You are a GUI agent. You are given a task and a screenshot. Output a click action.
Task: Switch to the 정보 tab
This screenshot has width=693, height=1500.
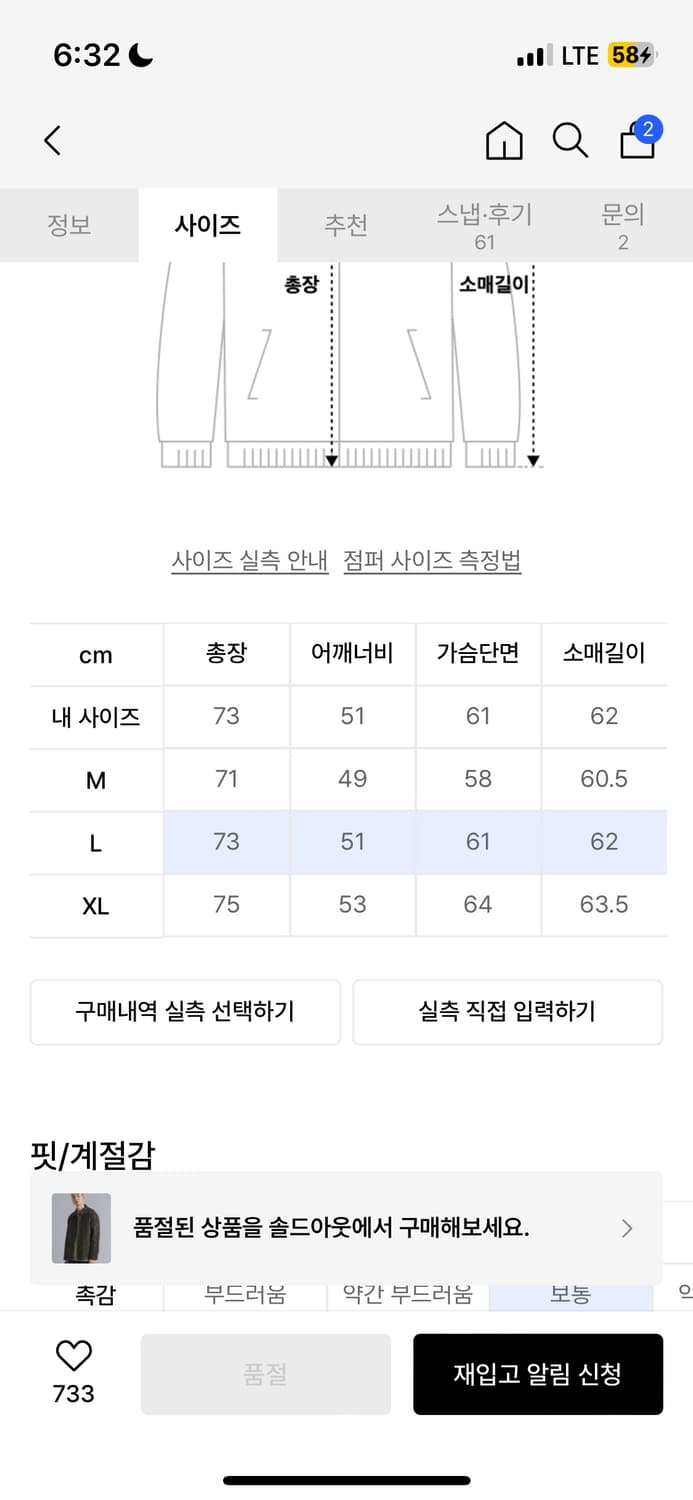(x=69, y=224)
